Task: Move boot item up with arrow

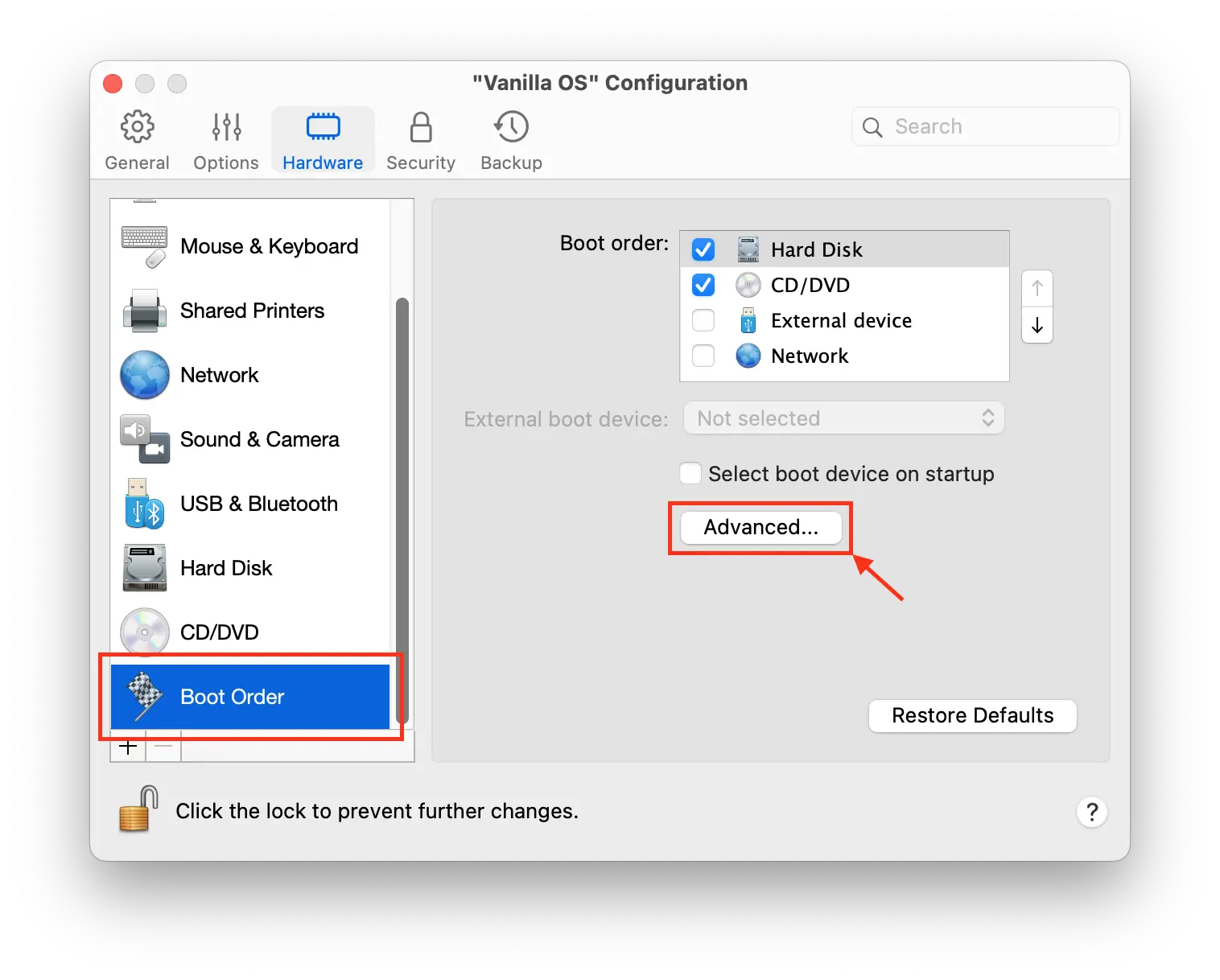Action: [x=1037, y=288]
